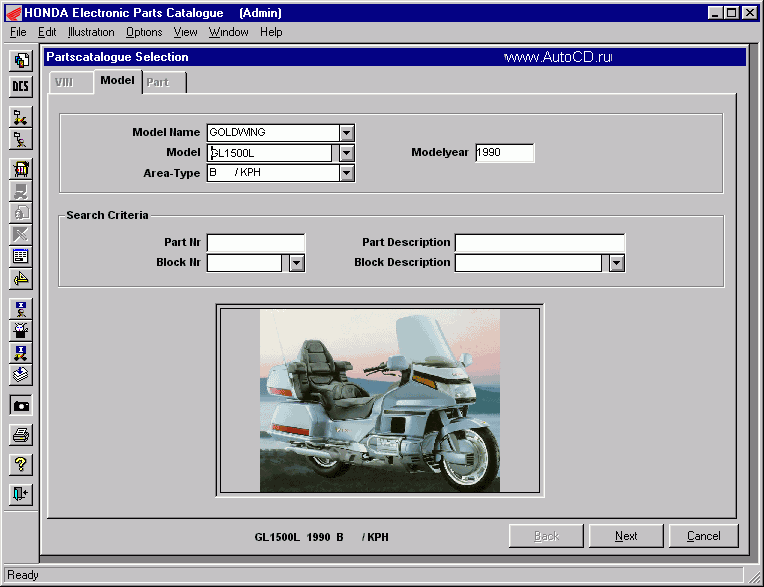Open help with the question mark icon
The image size is (764, 587).
pyautogui.click(x=21, y=464)
